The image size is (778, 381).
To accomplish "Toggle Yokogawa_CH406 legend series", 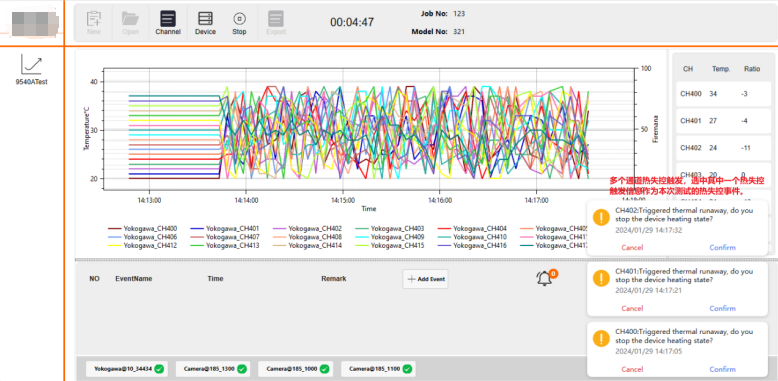I will (142, 237).
